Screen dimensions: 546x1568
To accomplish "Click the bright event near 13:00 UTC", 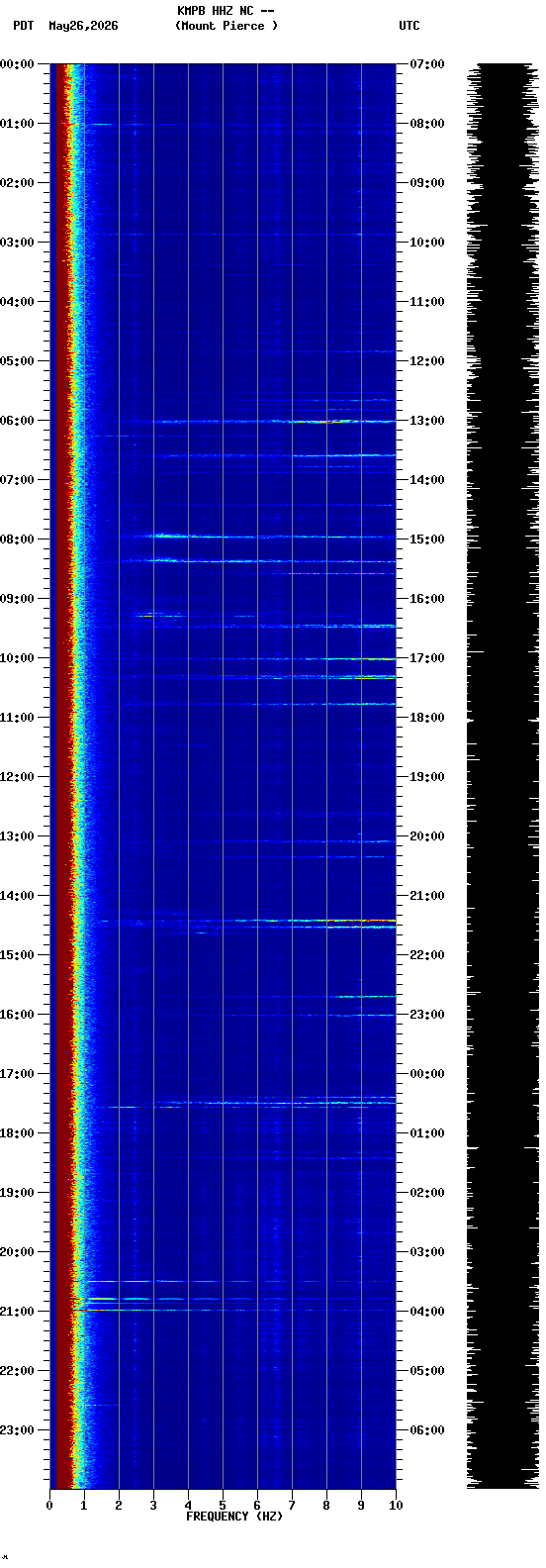I will pyautogui.click(x=321, y=422).
